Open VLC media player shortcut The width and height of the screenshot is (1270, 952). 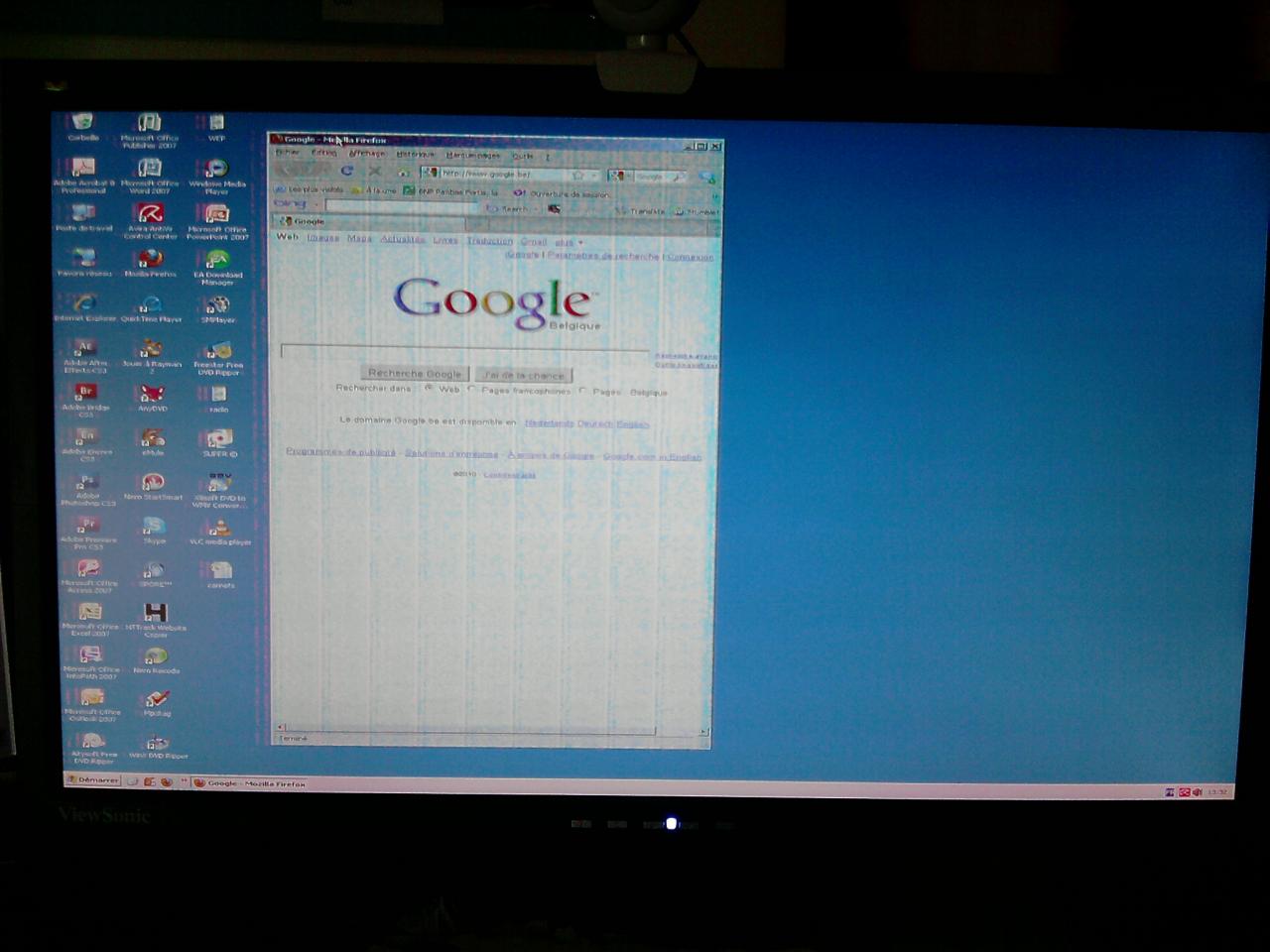[220, 531]
